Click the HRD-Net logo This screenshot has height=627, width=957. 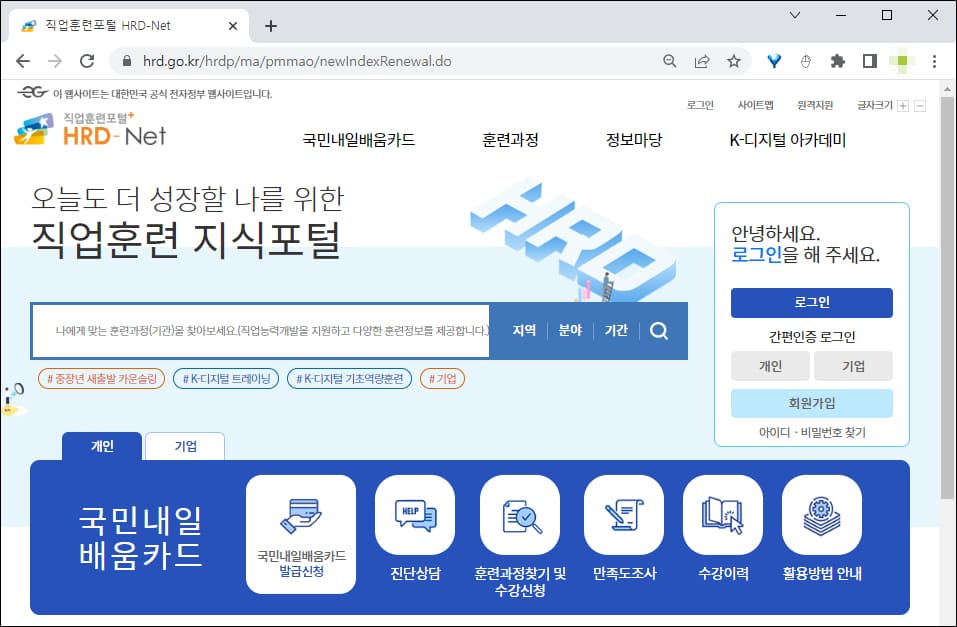(92, 131)
